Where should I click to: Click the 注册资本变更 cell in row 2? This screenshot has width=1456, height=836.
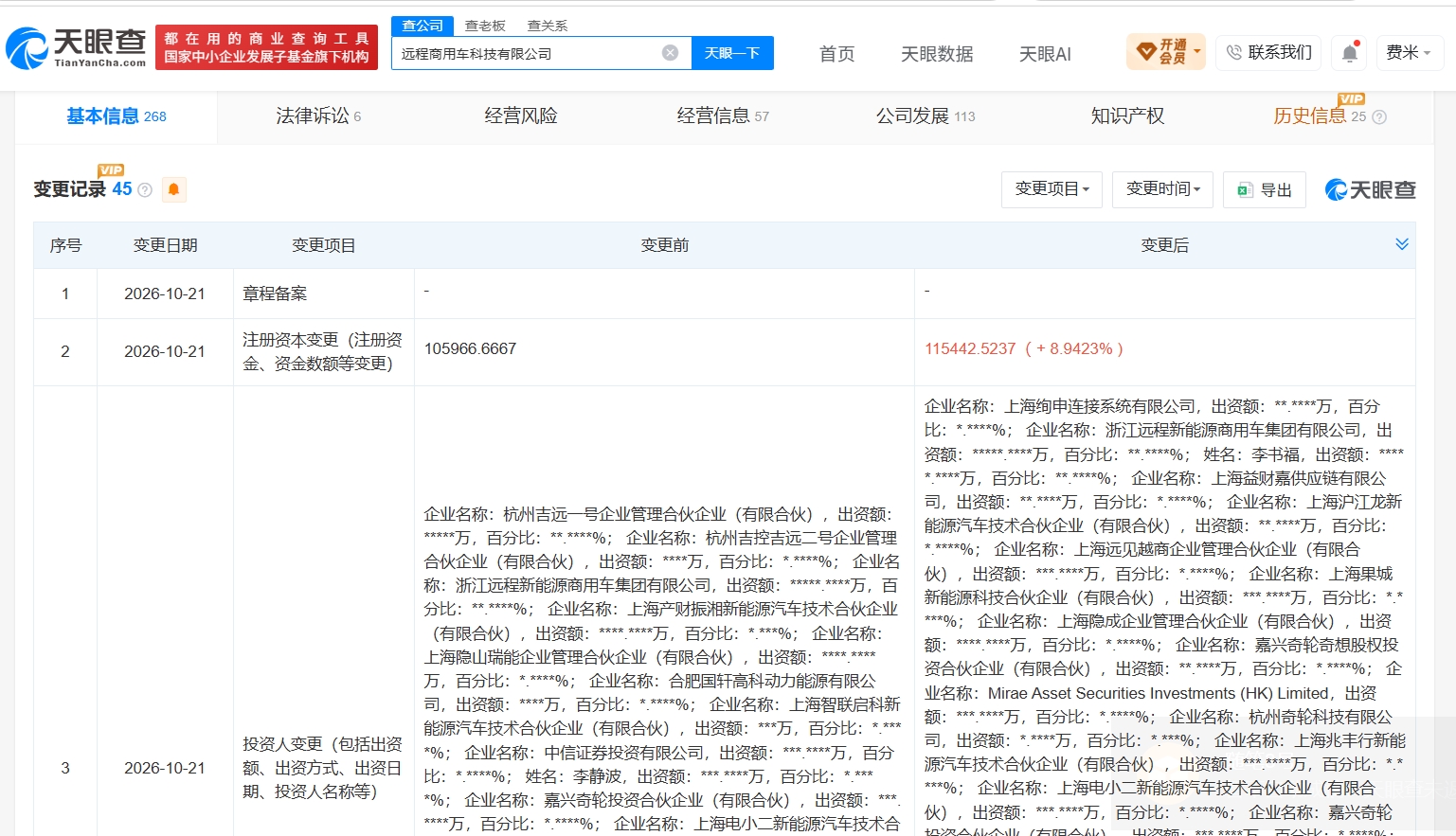[323, 351]
